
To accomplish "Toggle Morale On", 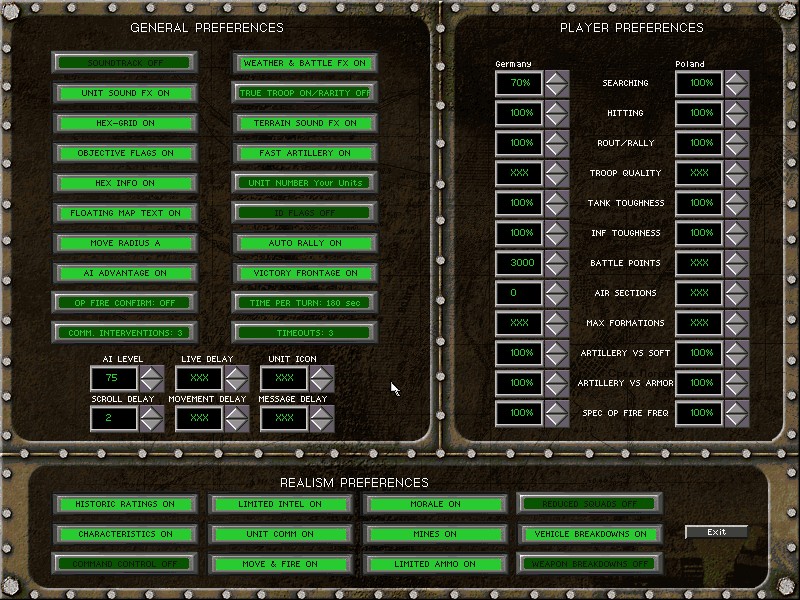I will click(435, 504).
